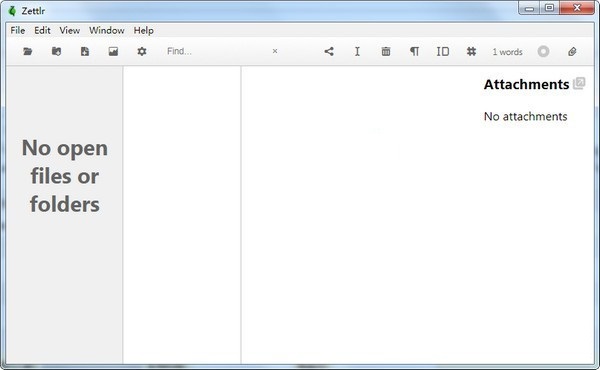Screen dimensions: 600x370
Task: Click the Zettlr app icon in title bar
Action: coord(12,11)
